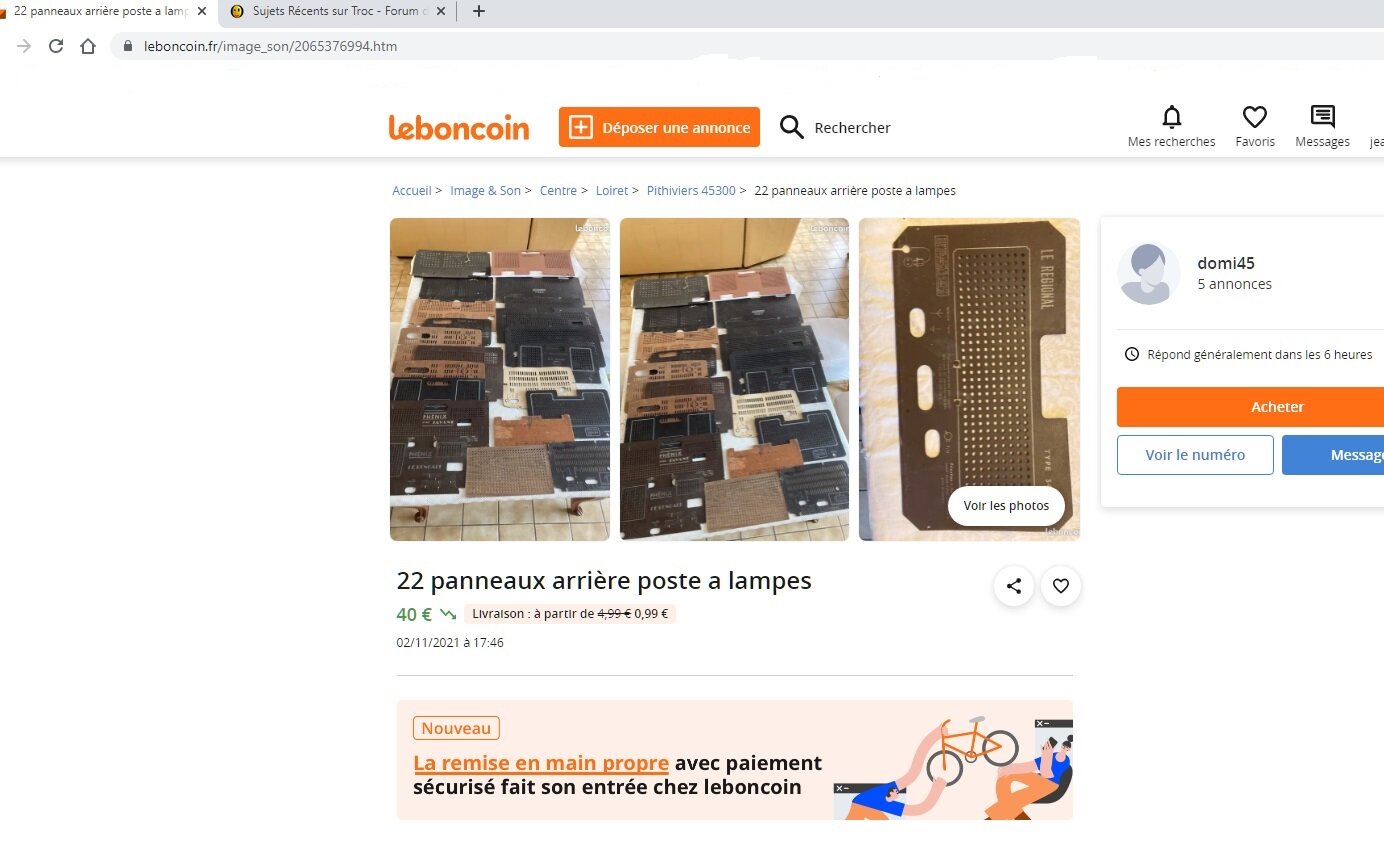Click the reload page icon
This screenshot has width=1384, height=843.
click(x=56, y=46)
